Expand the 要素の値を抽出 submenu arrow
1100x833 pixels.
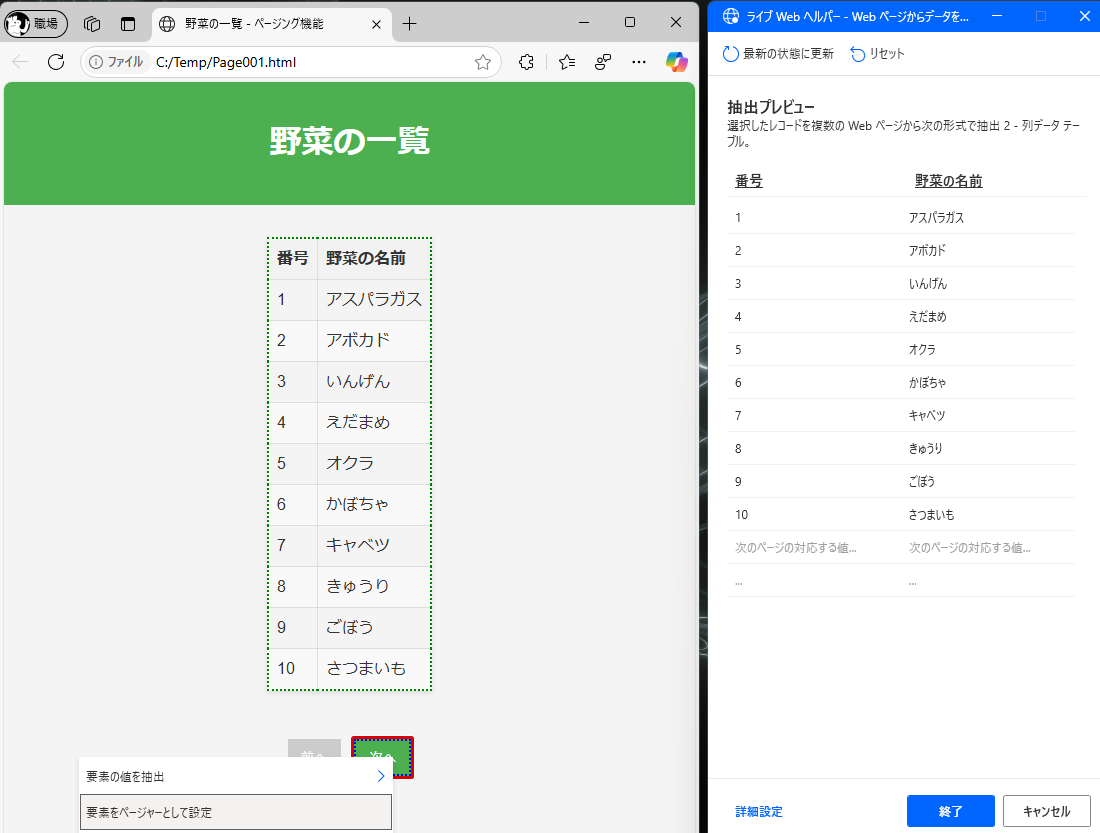(381, 776)
